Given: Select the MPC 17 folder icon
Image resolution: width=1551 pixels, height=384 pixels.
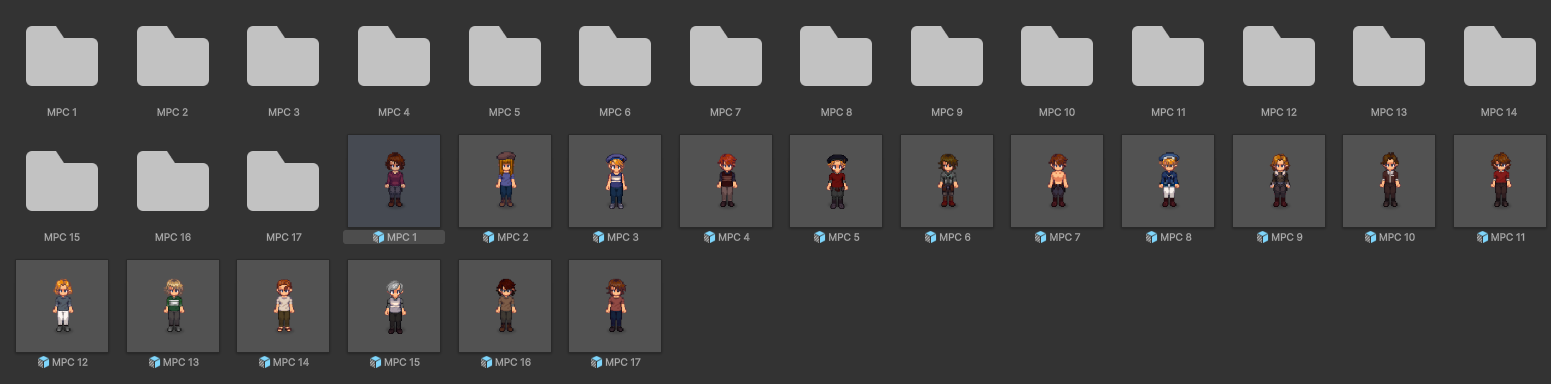Looking at the screenshot, I should tap(283, 181).
